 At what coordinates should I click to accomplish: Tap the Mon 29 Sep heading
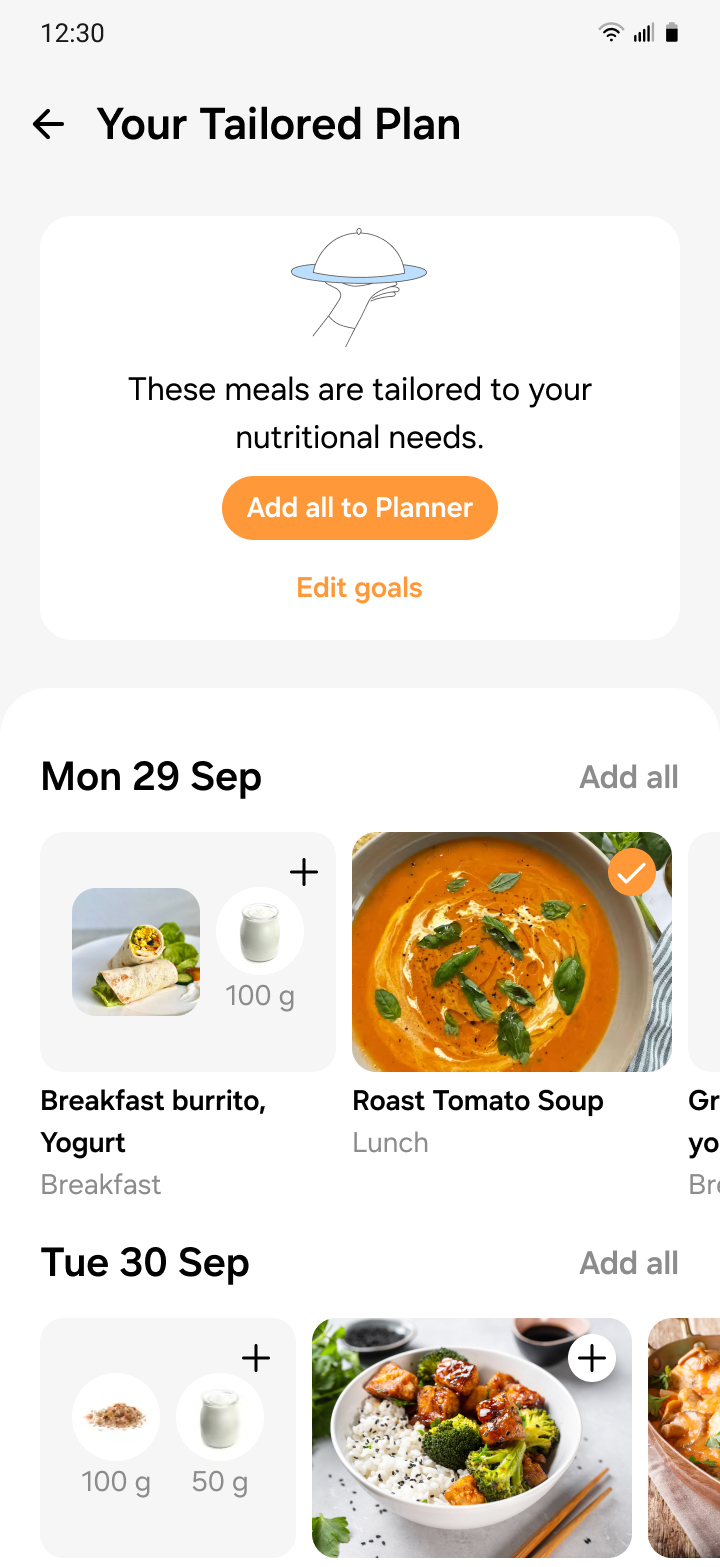coord(151,777)
